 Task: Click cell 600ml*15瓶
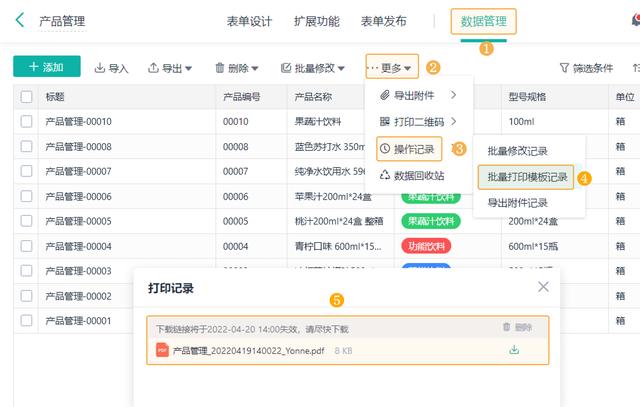point(533,246)
